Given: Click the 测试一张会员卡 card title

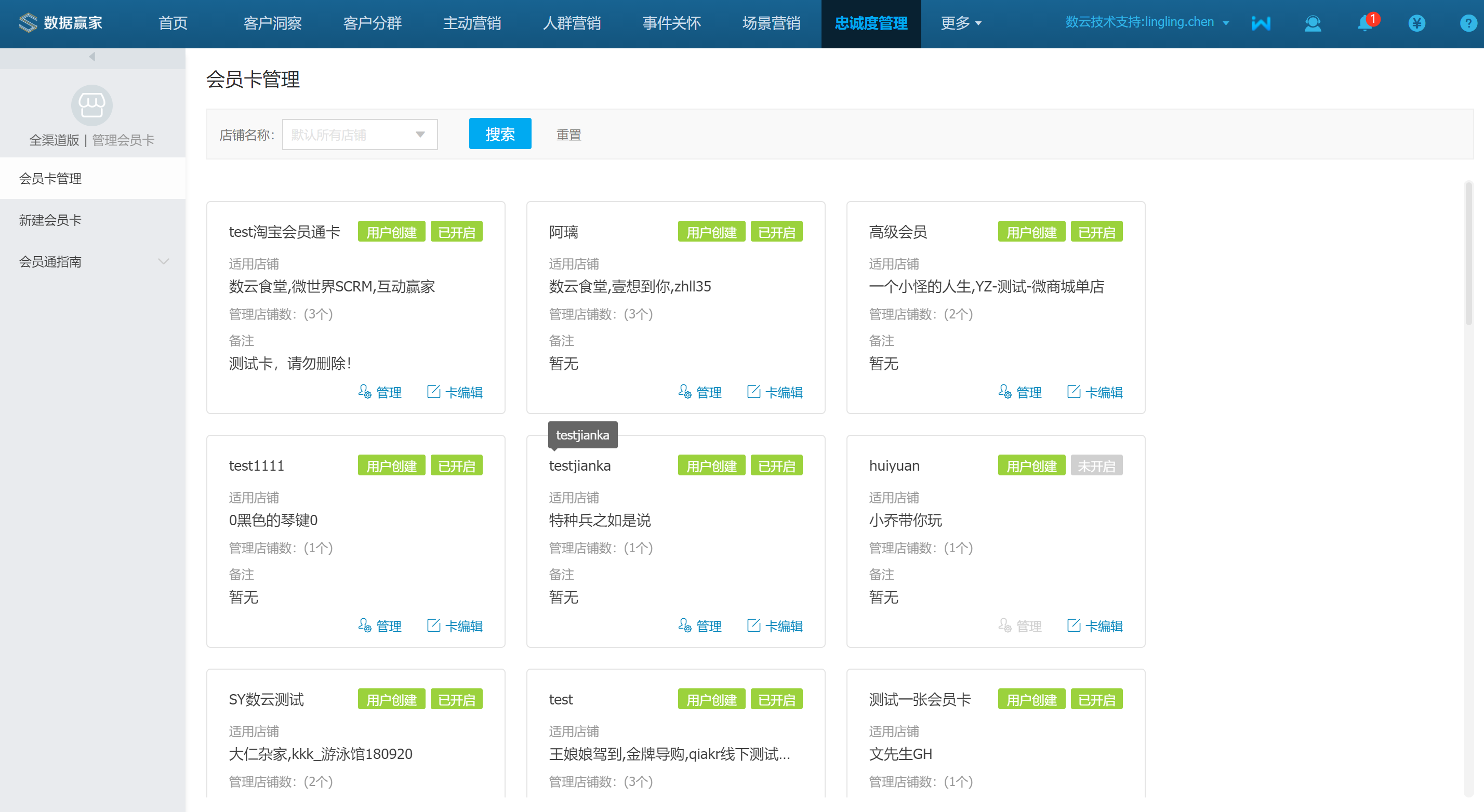Looking at the screenshot, I should [x=920, y=699].
